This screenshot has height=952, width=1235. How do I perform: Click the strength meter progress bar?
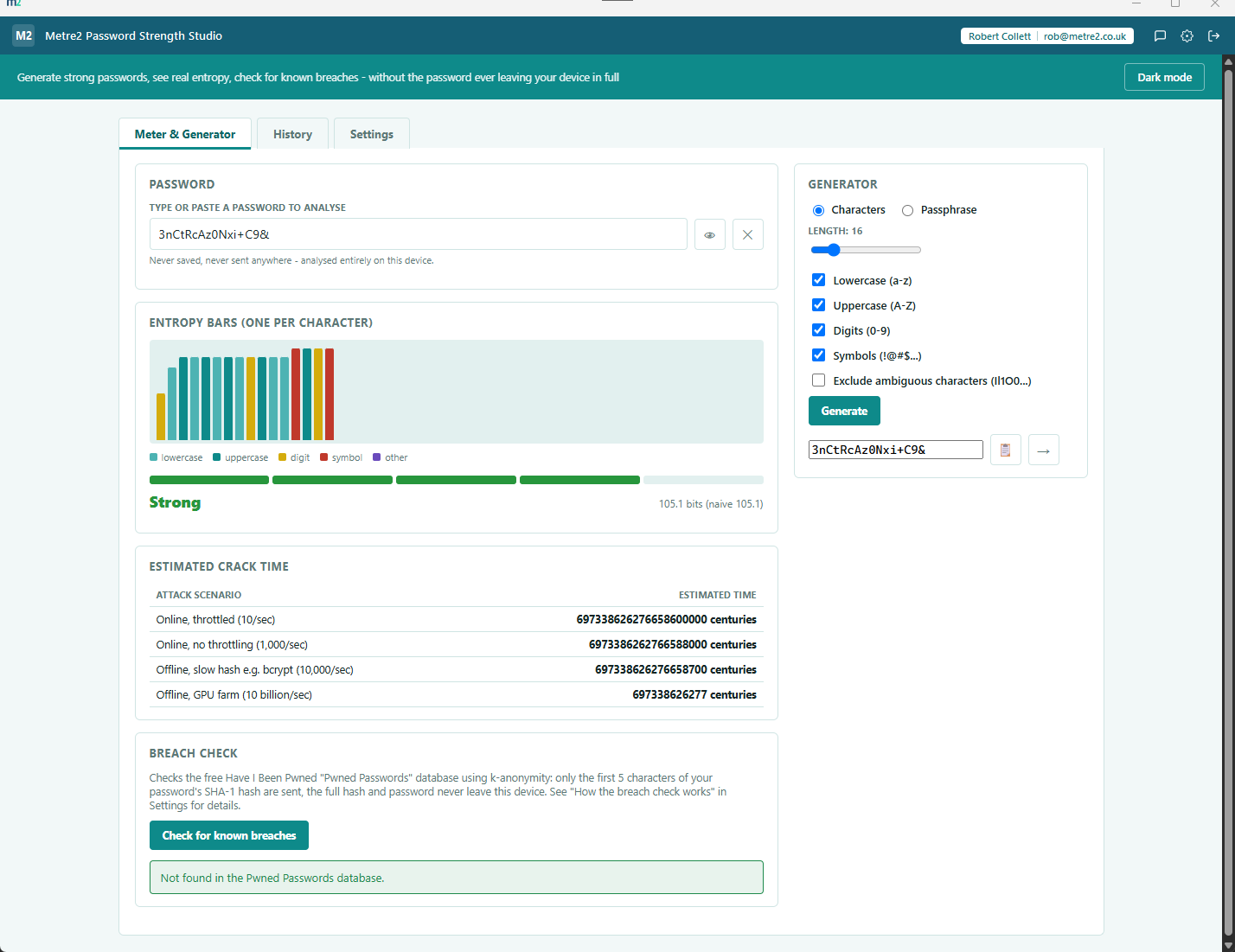[x=457, y=480]
